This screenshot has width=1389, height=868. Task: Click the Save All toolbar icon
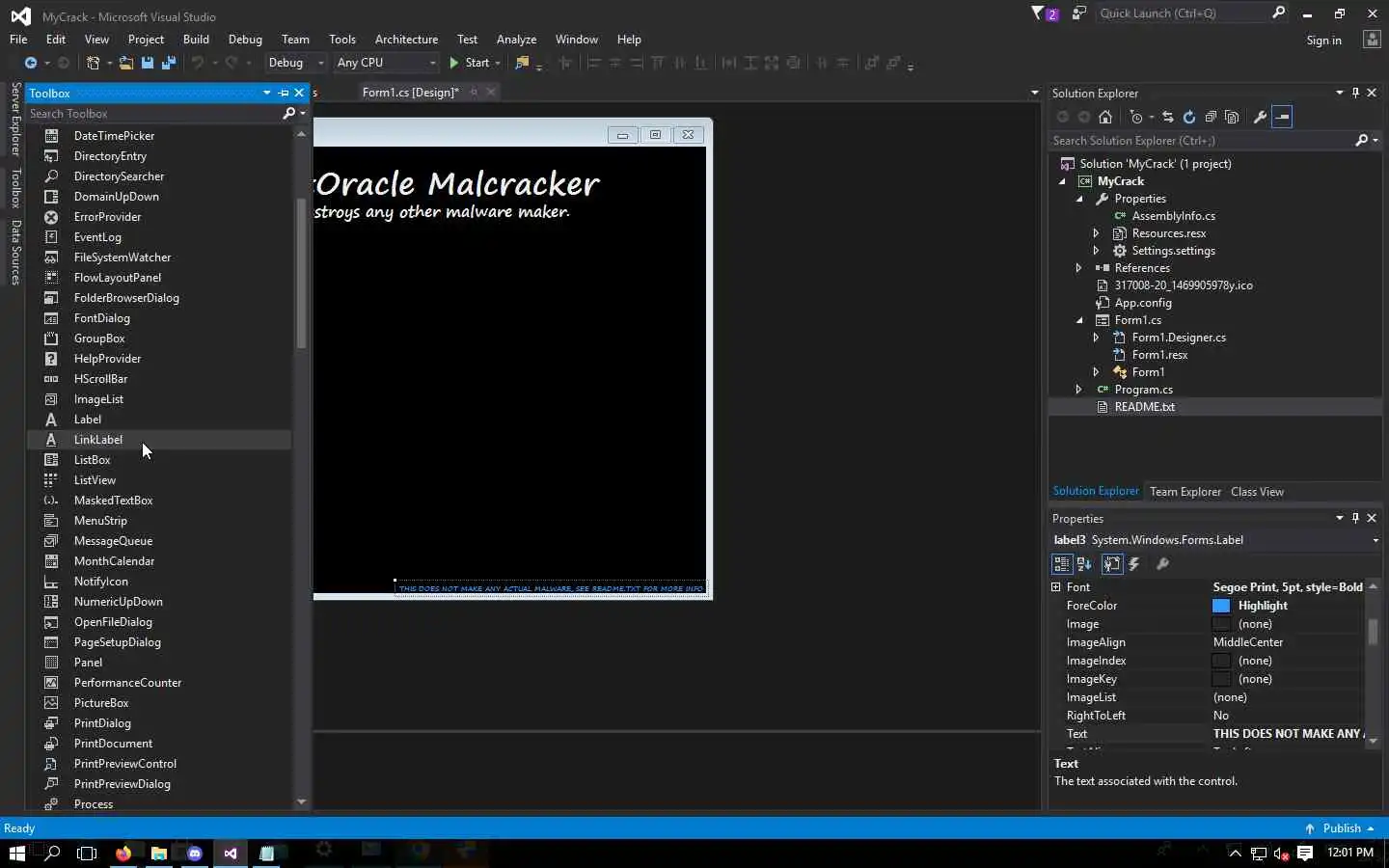pyautogui.click(x=169, y=63)
